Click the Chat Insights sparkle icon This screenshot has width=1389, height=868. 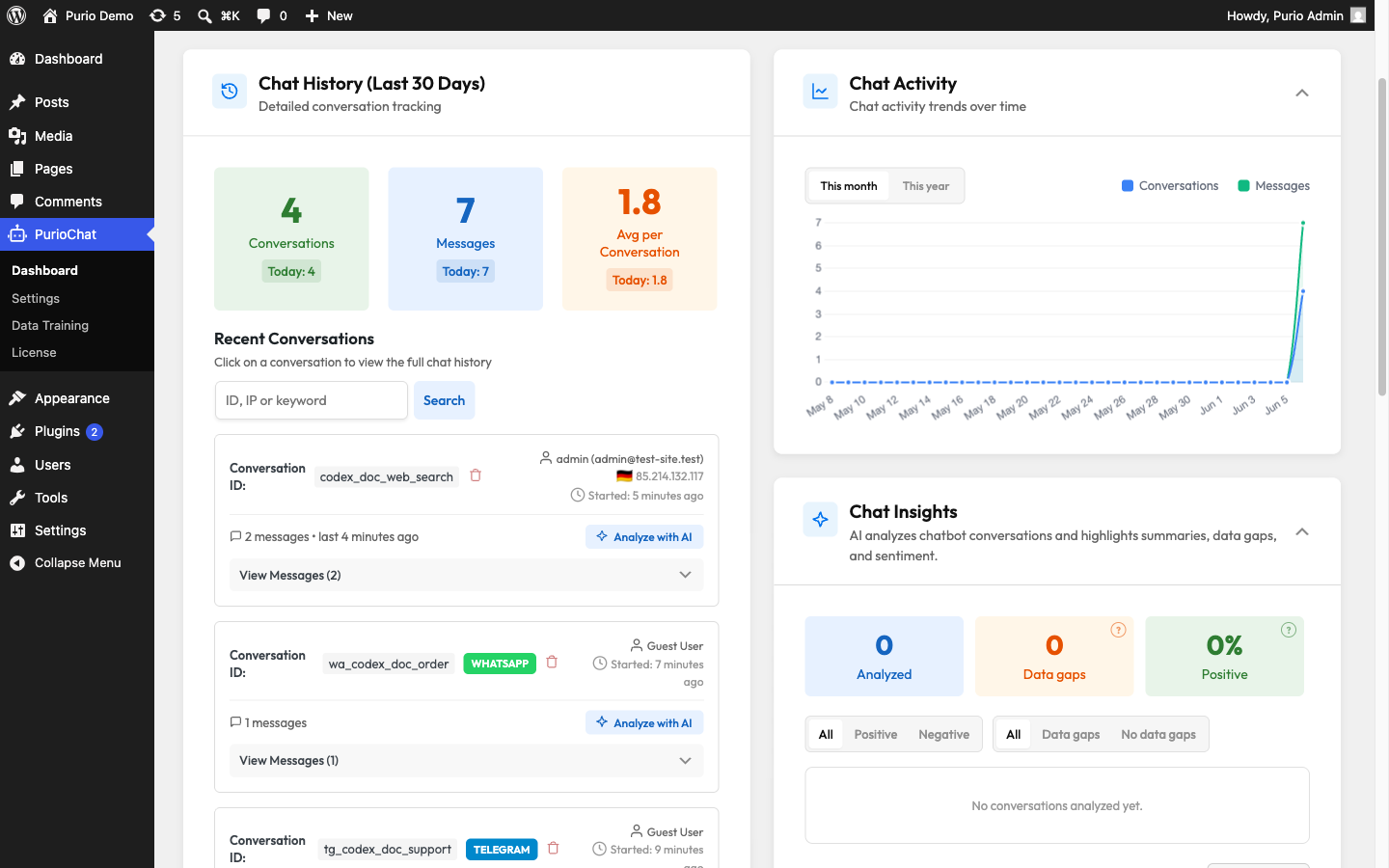pyautogui.click(x=820, y=520)
